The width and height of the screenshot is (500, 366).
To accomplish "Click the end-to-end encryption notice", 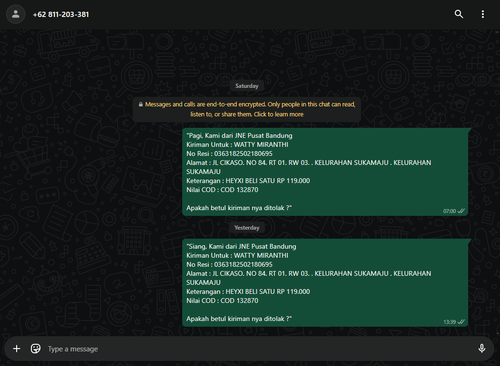I will (247, 109).
